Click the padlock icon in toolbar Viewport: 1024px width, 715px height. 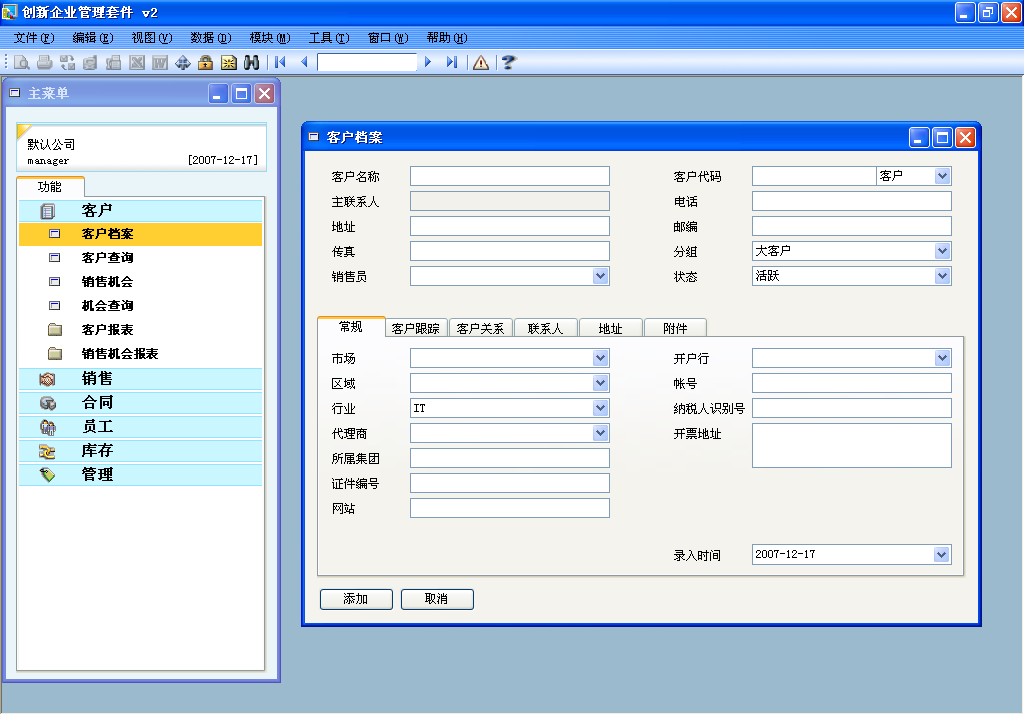[x=205, y=62]
